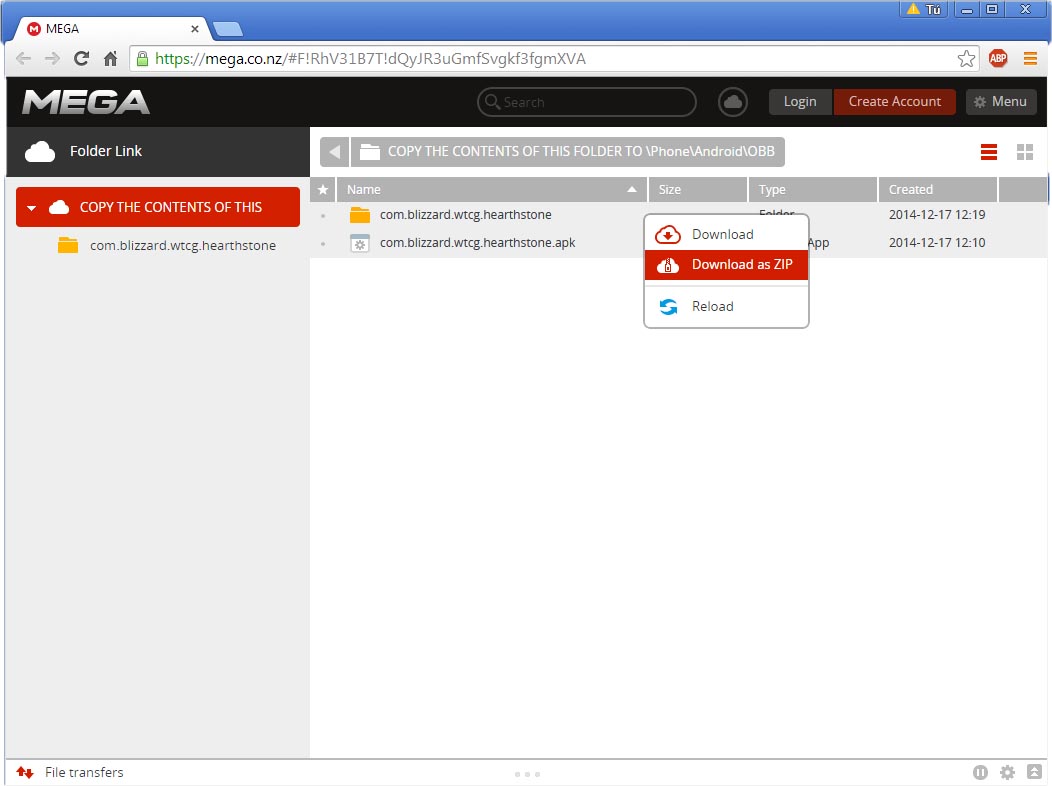Sort by Name using the ascending arrow
Viewport: 1052px width, 786px height.
[x=631, y=190]
